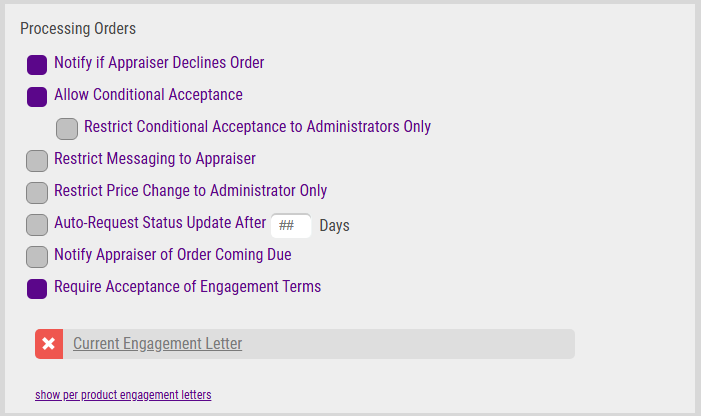Open the Current Engagement Letter link
Viewport: 701px width, 416px height.
coord(157,344)
